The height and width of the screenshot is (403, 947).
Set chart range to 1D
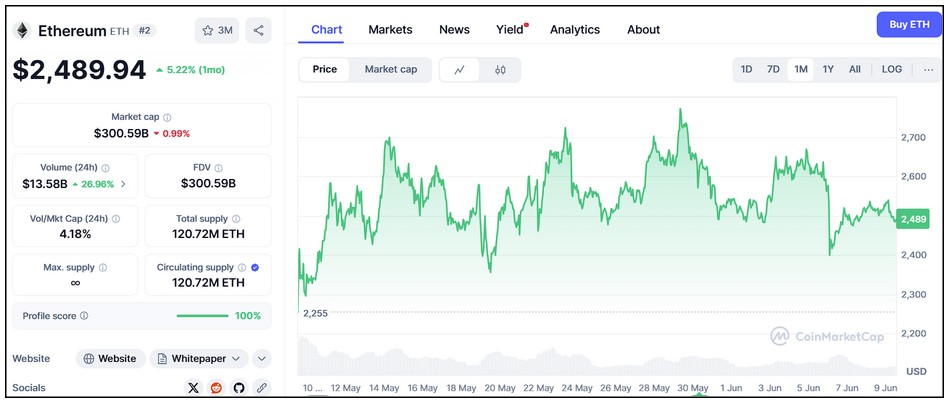tap(746, 69)
